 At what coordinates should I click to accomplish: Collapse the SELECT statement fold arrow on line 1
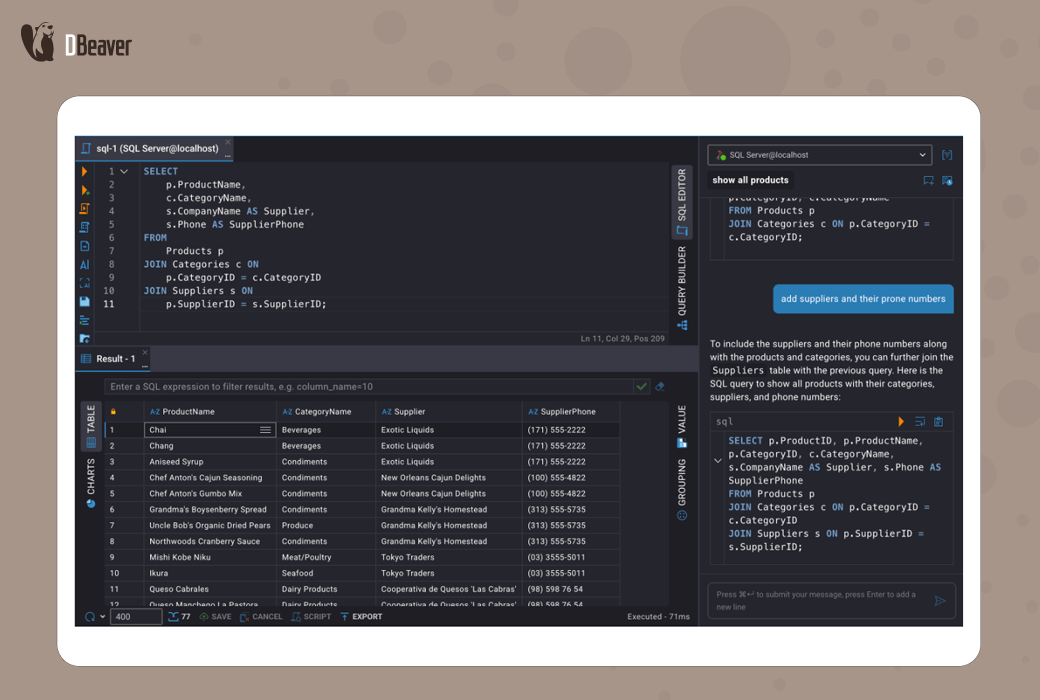(x=124, y=172)
